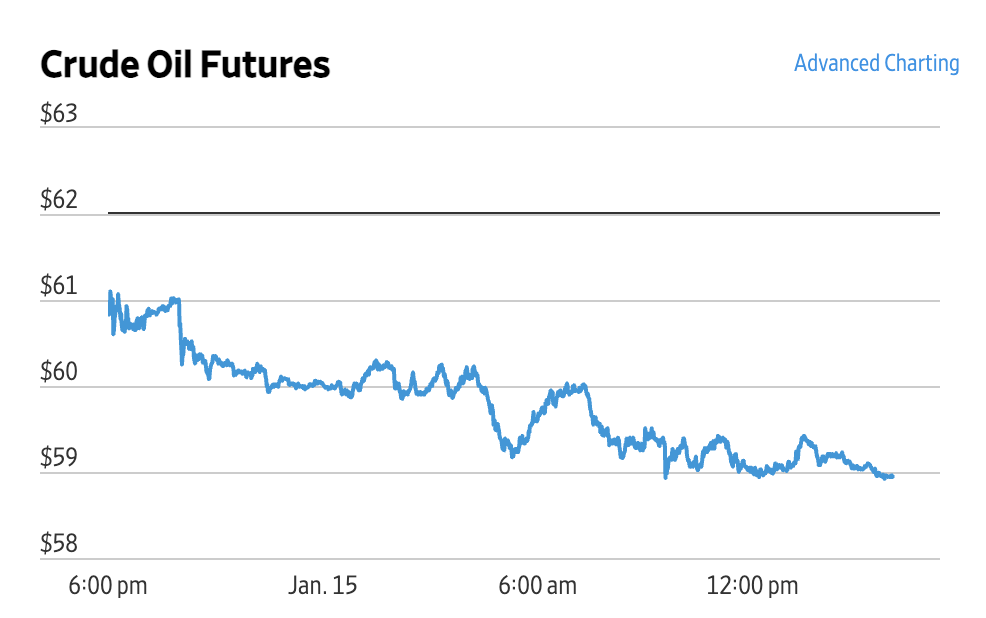The height and width of the screenshot is (618, 986).
Task: Select the $58 price axis label
Action: [x=59, y=545]
